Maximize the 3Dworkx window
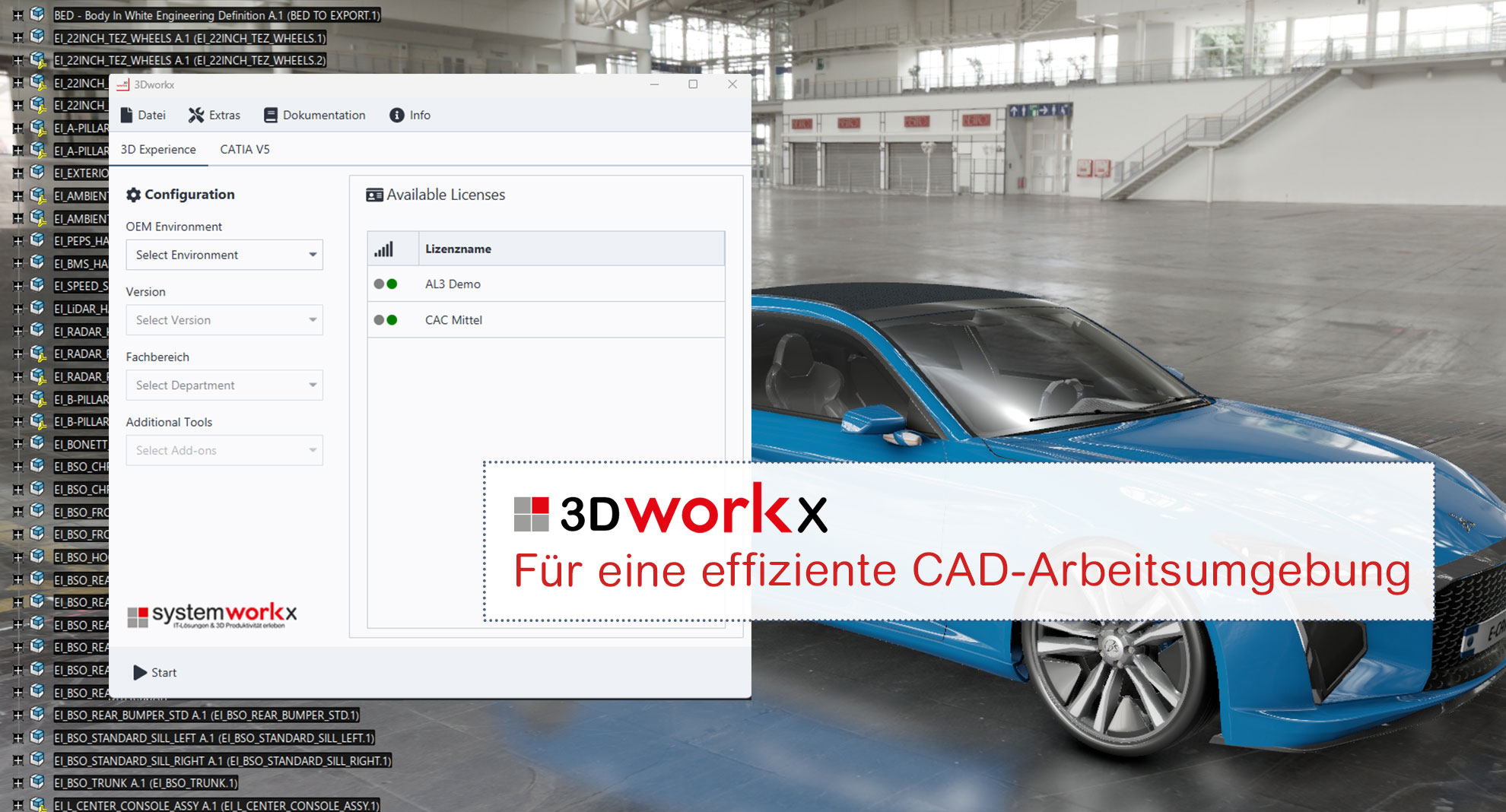 coord(693,84)
